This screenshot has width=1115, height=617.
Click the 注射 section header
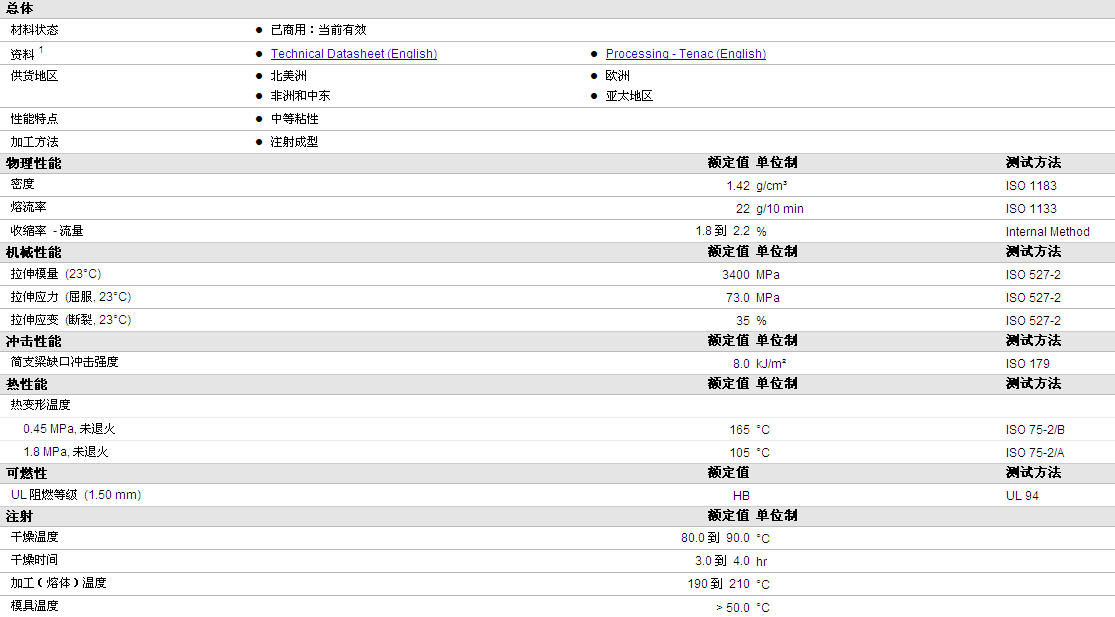[x=20, y=516]
